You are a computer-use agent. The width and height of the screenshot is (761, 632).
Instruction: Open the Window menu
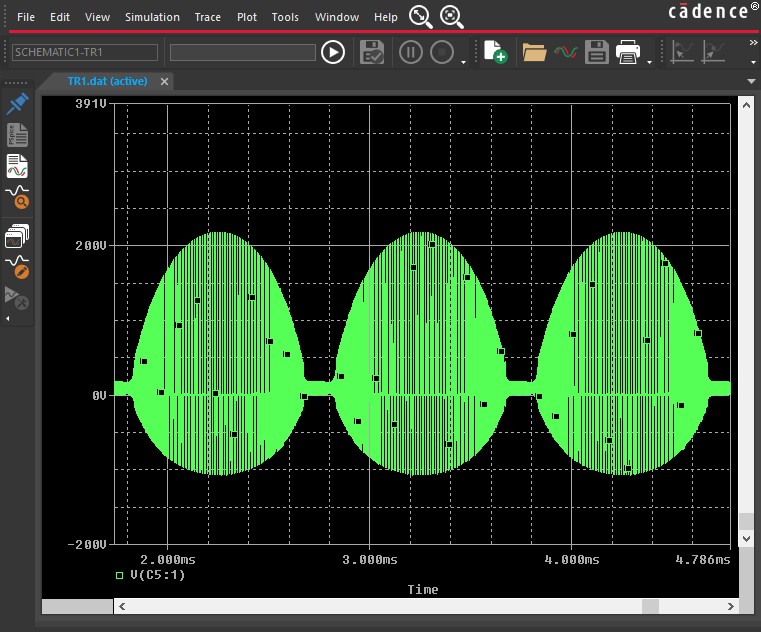337,17
